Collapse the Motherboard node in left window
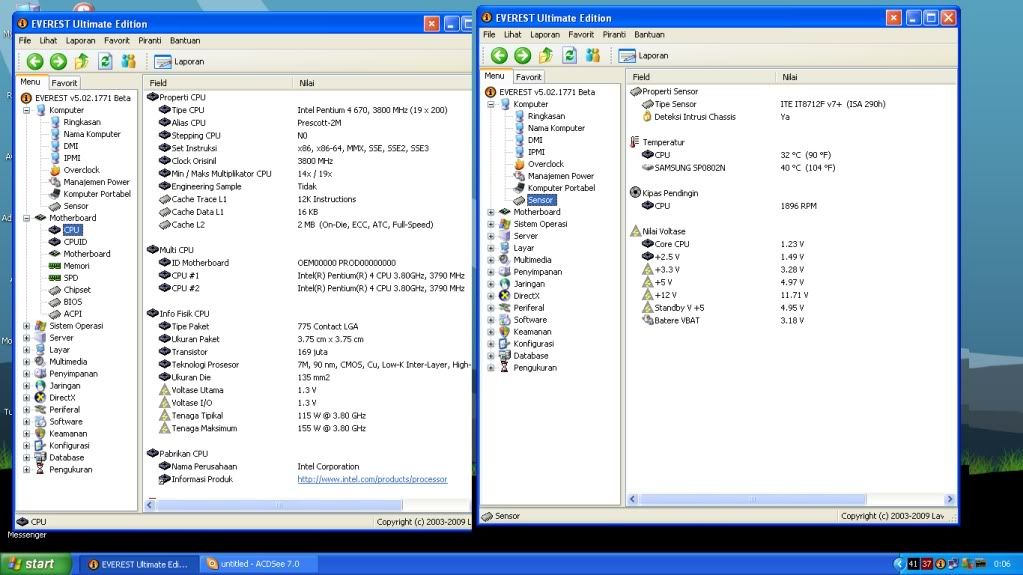Screen dimensions: 1023x575 (27, 218)
